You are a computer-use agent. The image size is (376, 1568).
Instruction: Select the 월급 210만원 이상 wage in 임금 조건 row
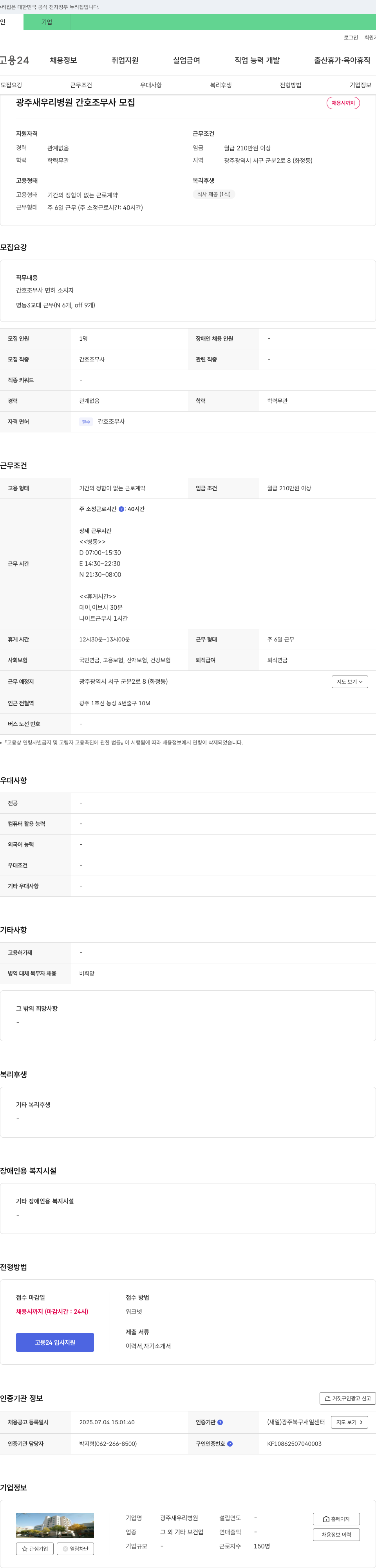click(289, 488)
